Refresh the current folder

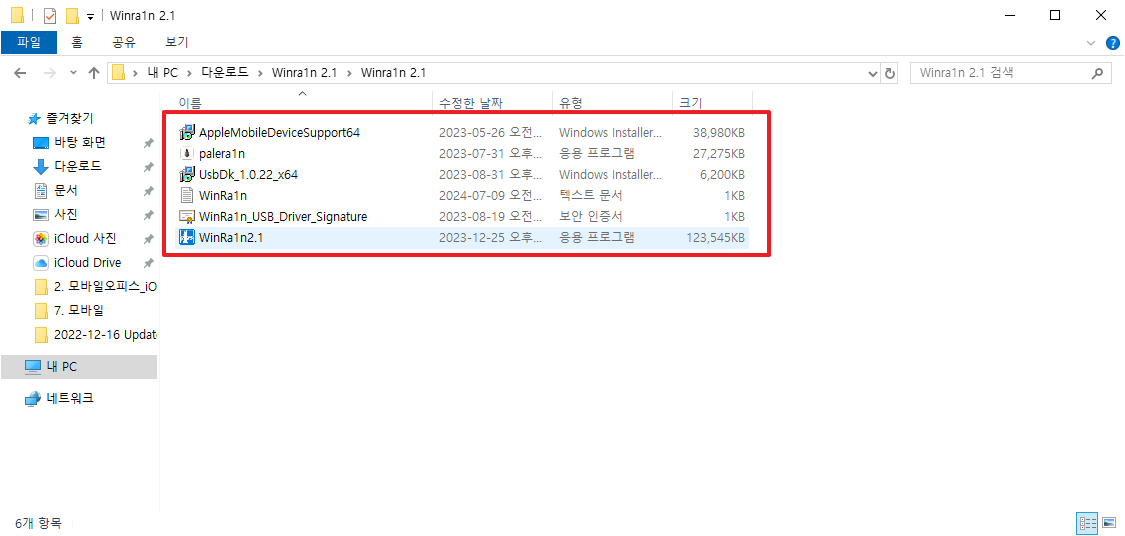890,73
